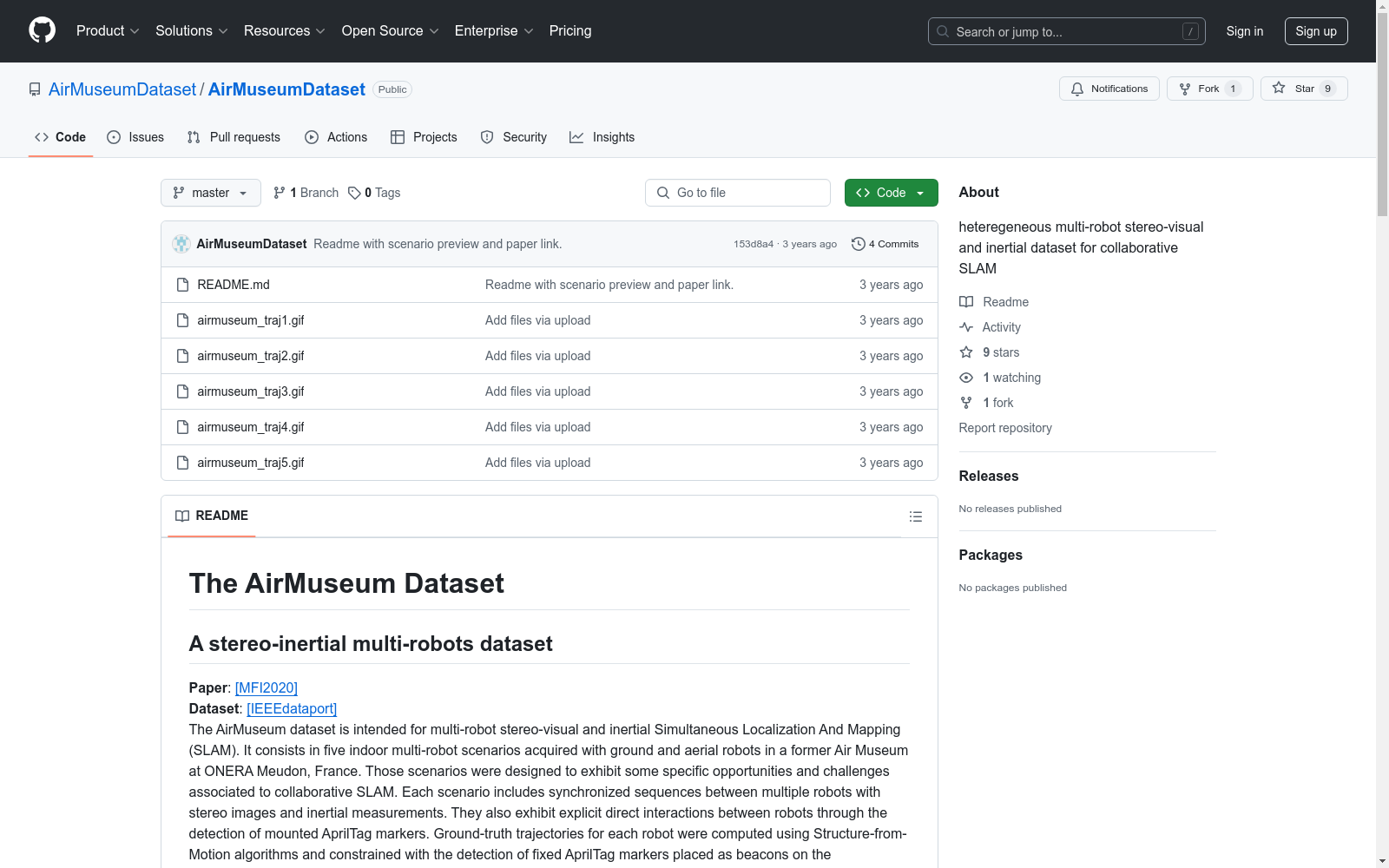Open the Security tab

514,137
